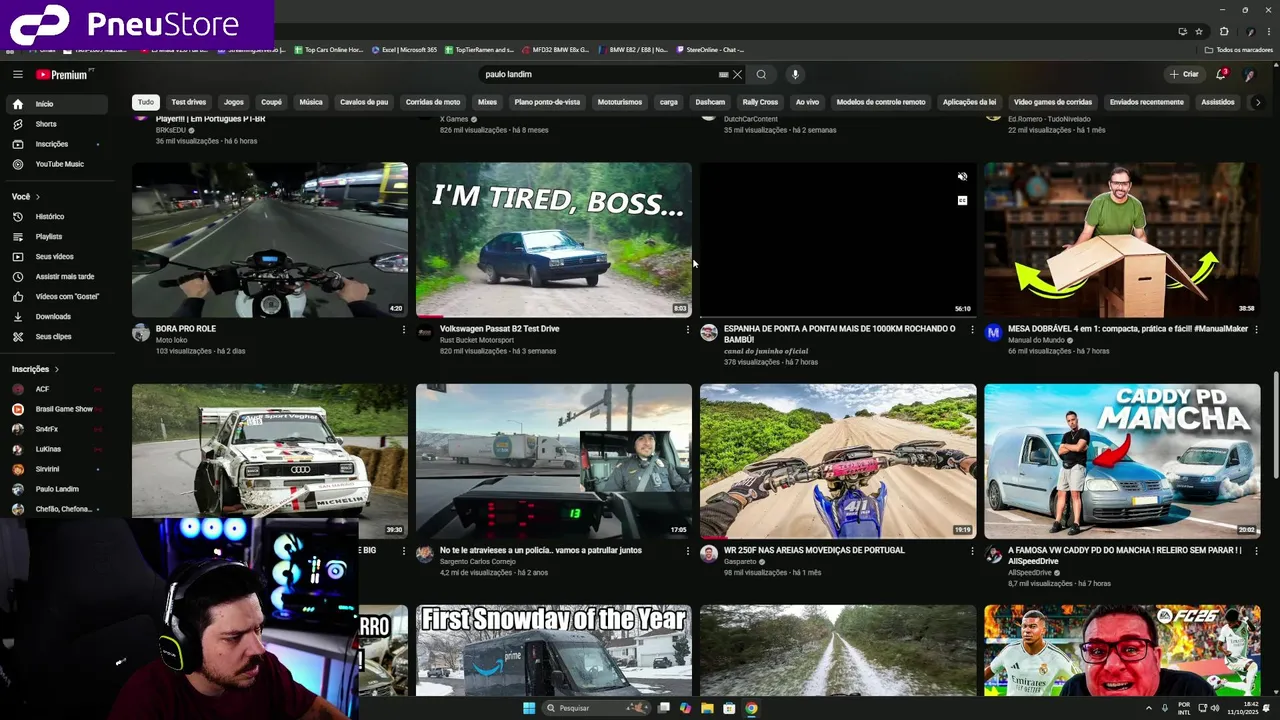Open options for ESPANHA DE PONTA video

972,329
